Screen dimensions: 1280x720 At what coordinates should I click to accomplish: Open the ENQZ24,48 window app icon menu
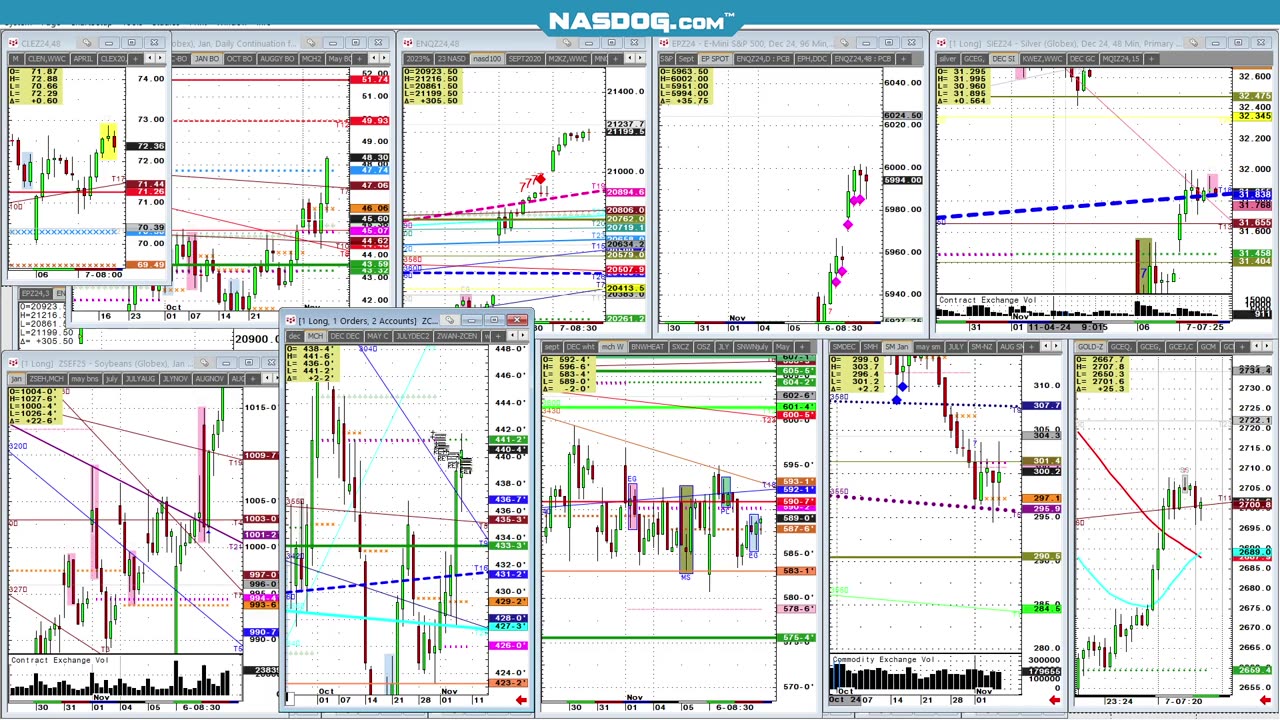pyautogui.click(x=407, y=43)
